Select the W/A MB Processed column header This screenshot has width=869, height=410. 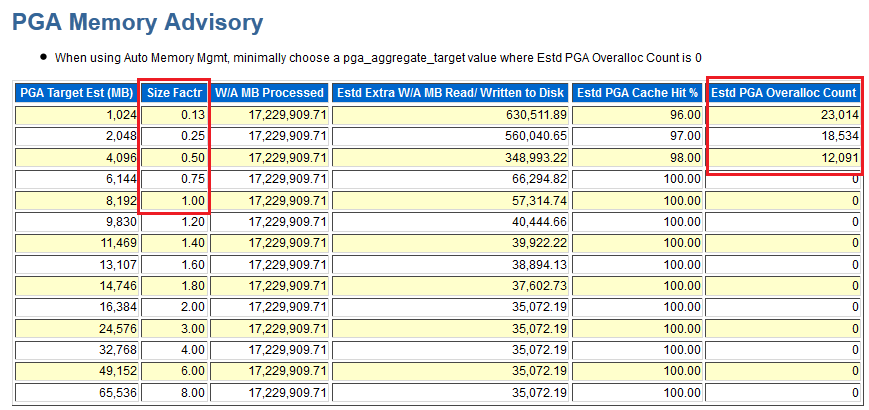[x=269, y=93]
